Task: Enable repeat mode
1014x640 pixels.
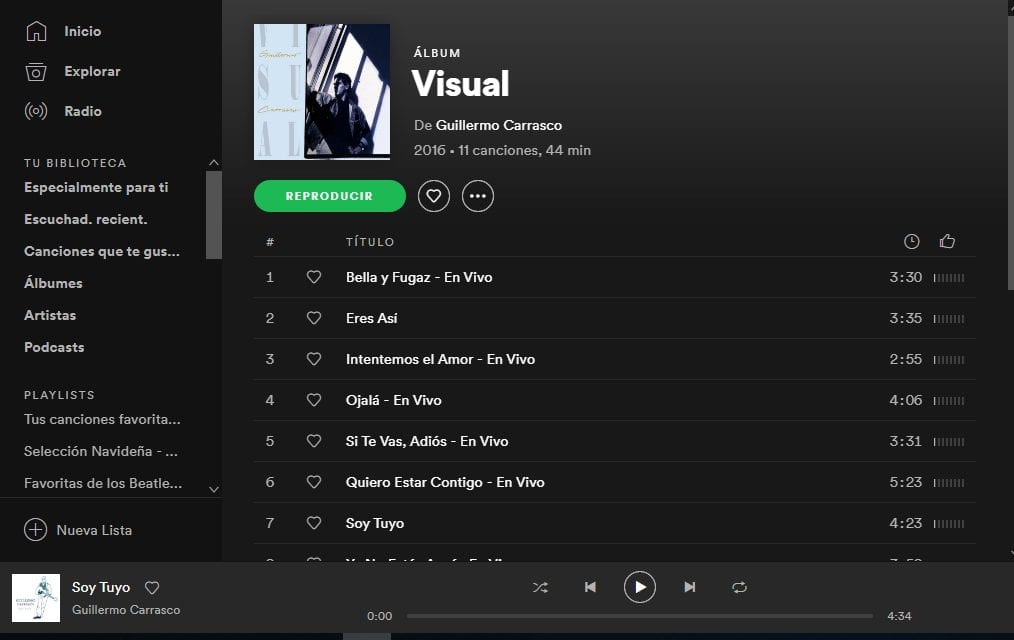Action: tap(739, 588)
